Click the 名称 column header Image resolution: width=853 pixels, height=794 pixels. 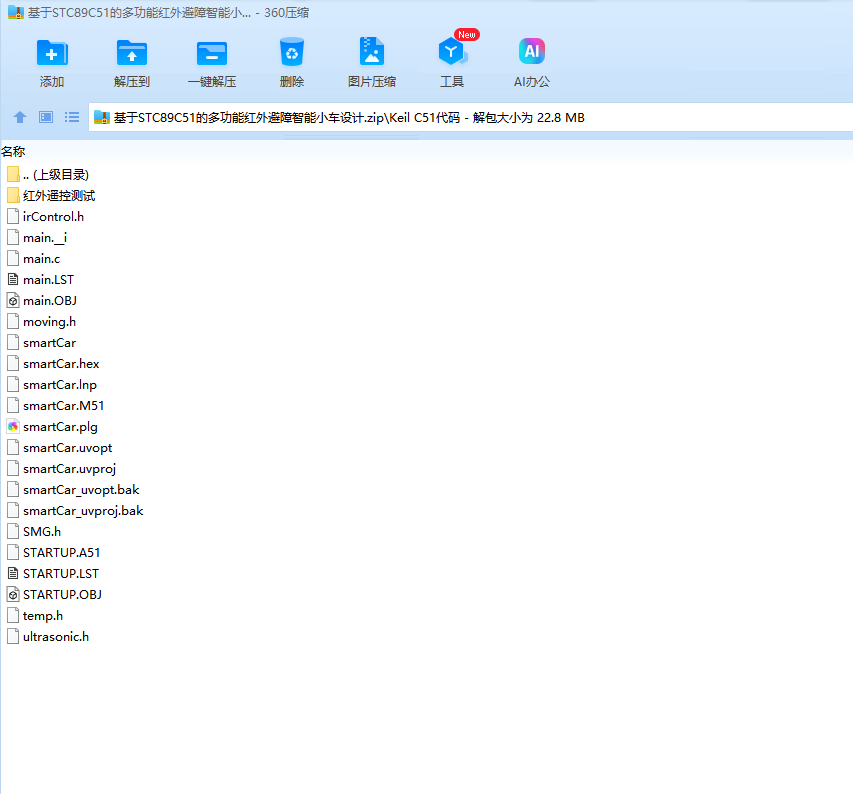[x=13, y=151]
